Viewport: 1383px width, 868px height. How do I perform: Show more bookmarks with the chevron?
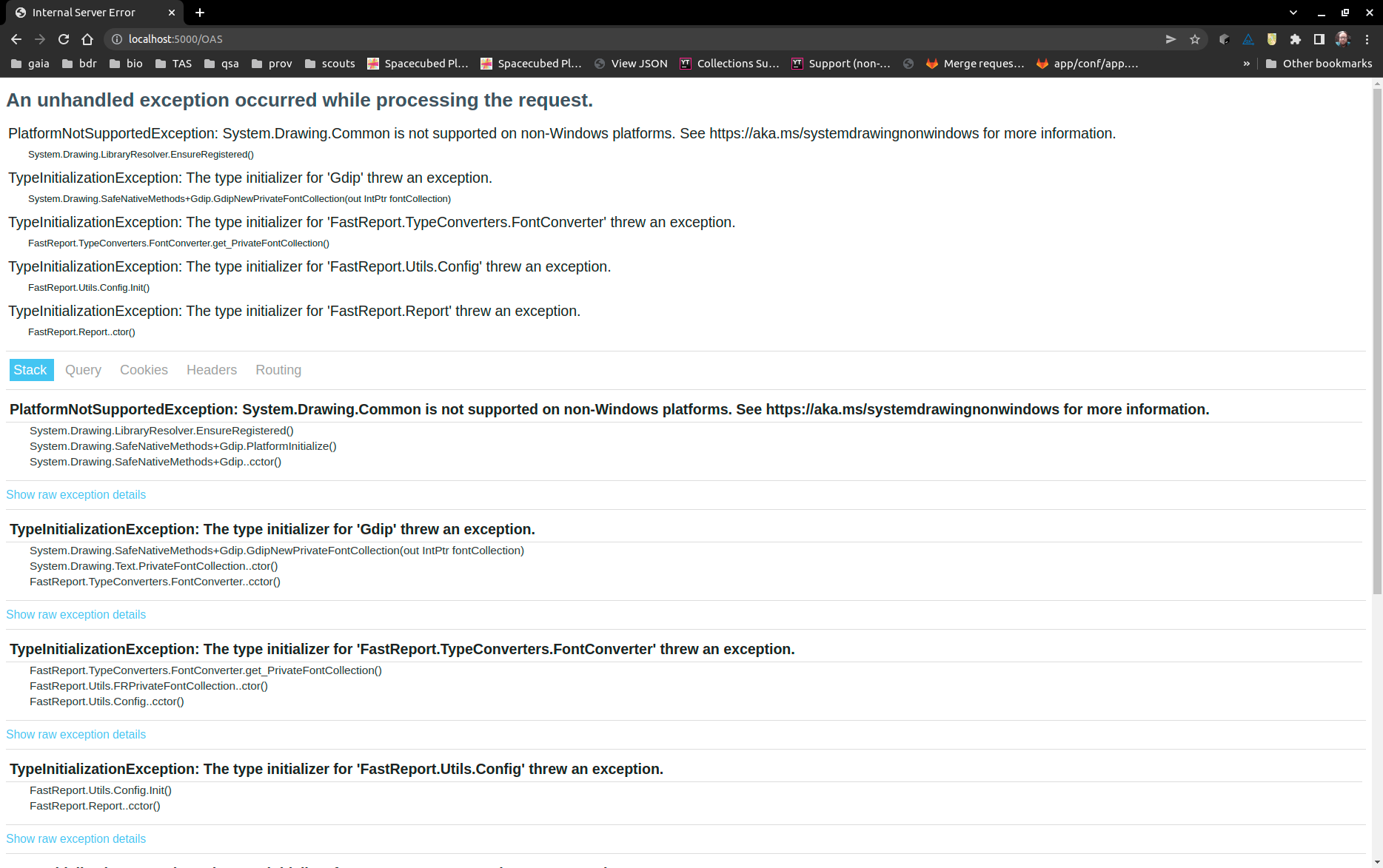point(1247,64)
